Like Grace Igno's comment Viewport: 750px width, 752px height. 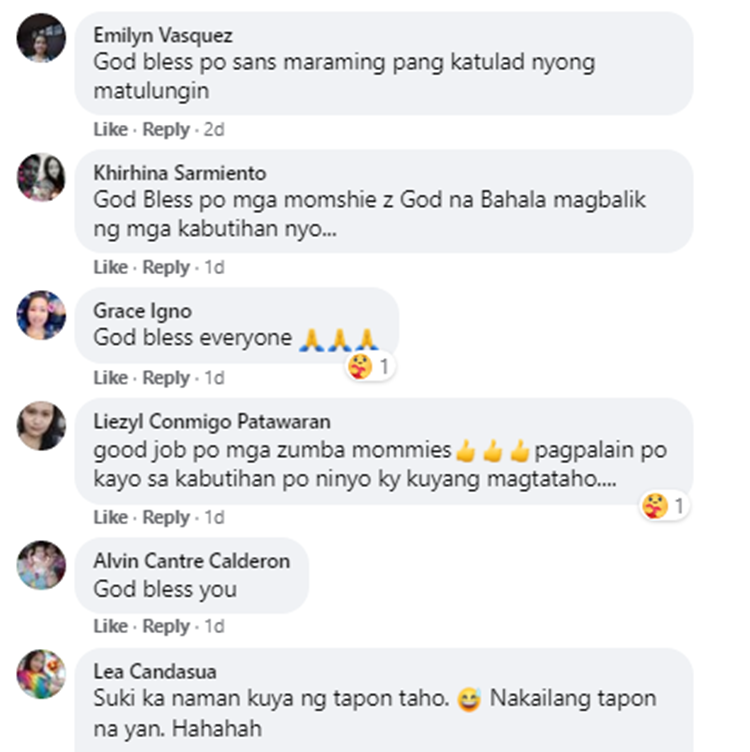(x=111, y=378)
